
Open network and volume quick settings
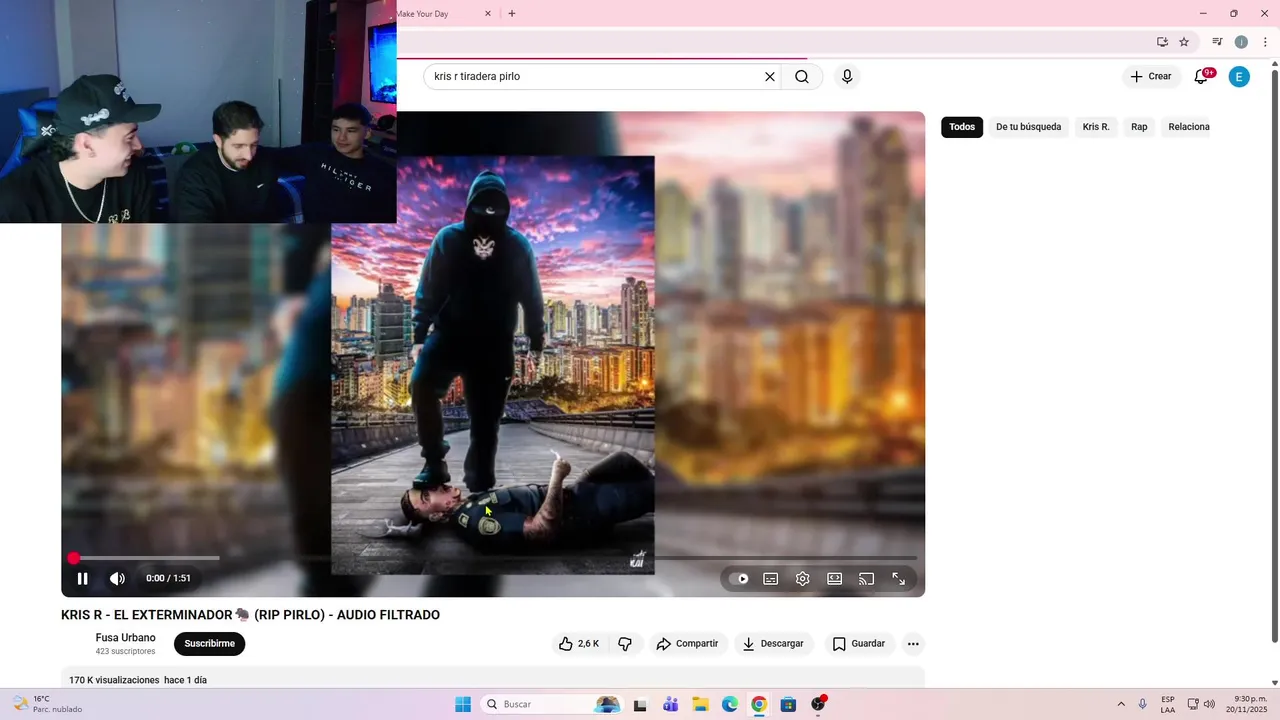point(1201,704)
